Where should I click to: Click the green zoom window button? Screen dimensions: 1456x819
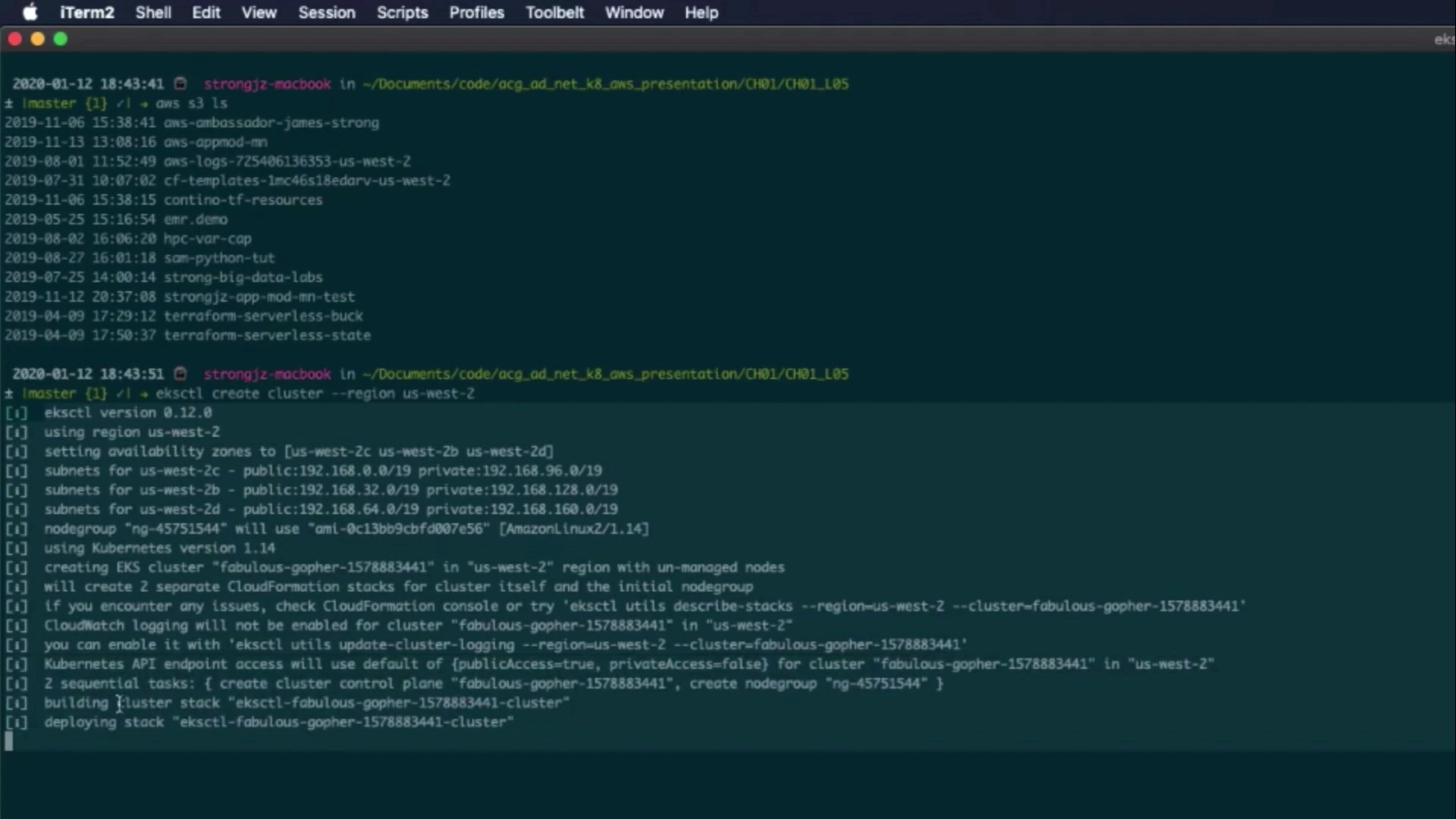point(61,39)
